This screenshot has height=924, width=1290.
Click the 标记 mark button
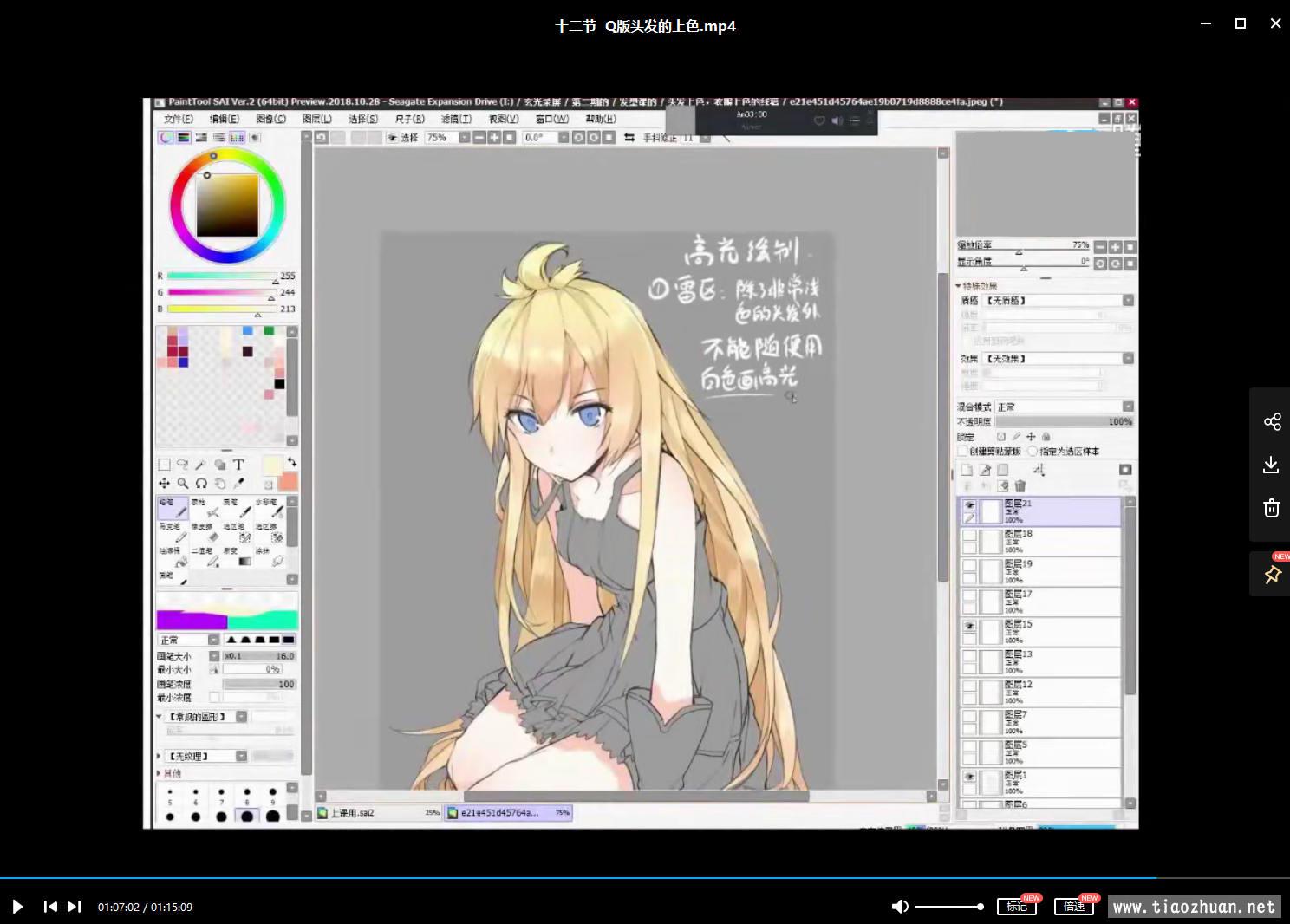[x=1016, y=907]
